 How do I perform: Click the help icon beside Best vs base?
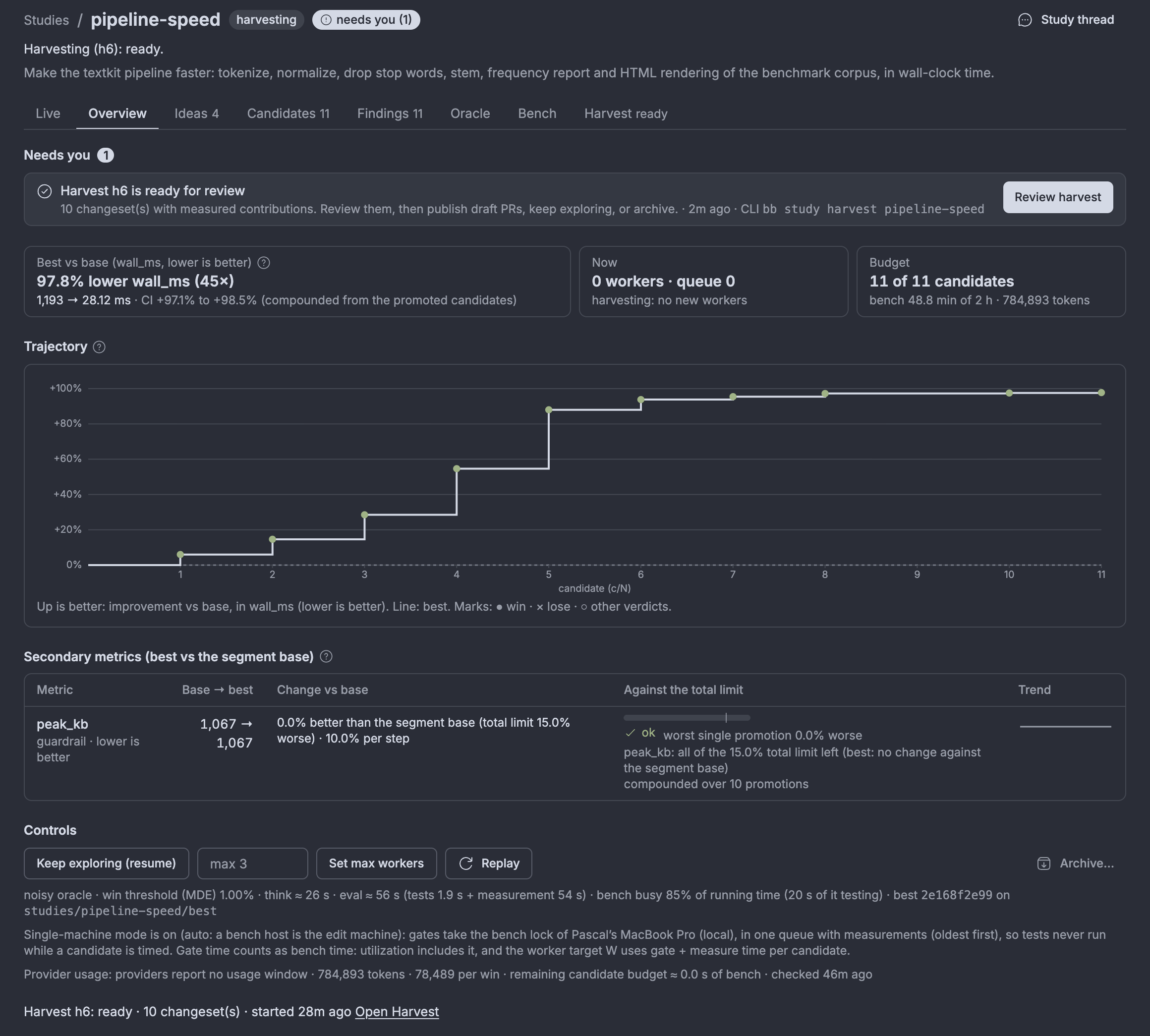click(x=264, y=262)
